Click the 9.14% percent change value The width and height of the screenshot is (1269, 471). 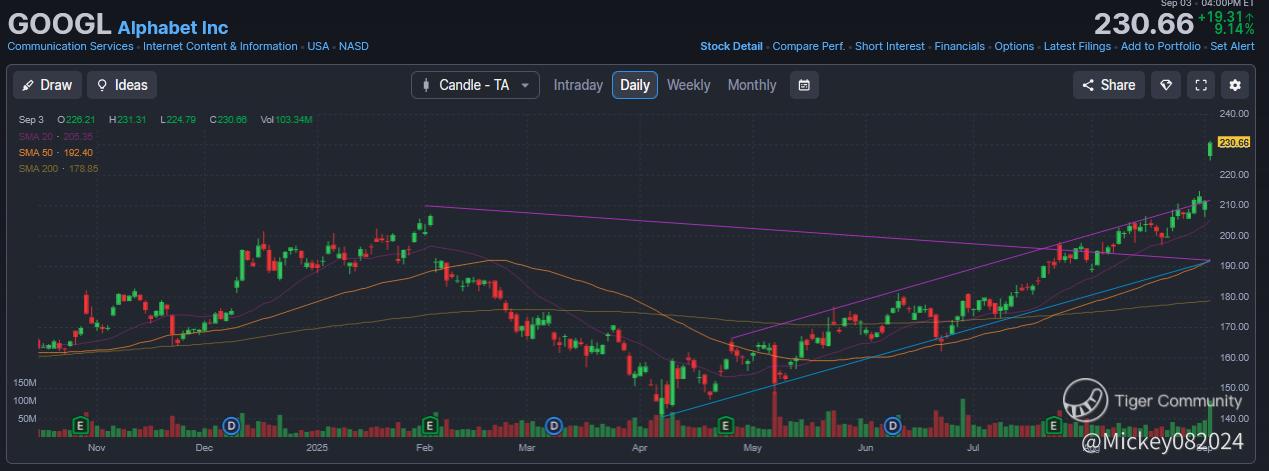[x=1234, y=30]
